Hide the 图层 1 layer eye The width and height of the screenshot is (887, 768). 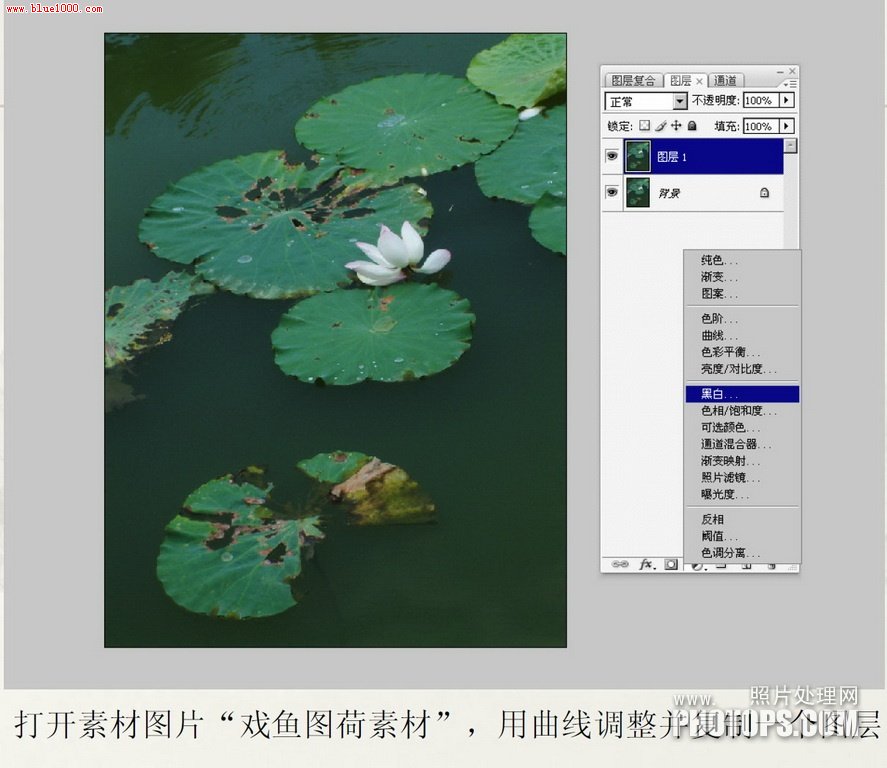[612, 156]
